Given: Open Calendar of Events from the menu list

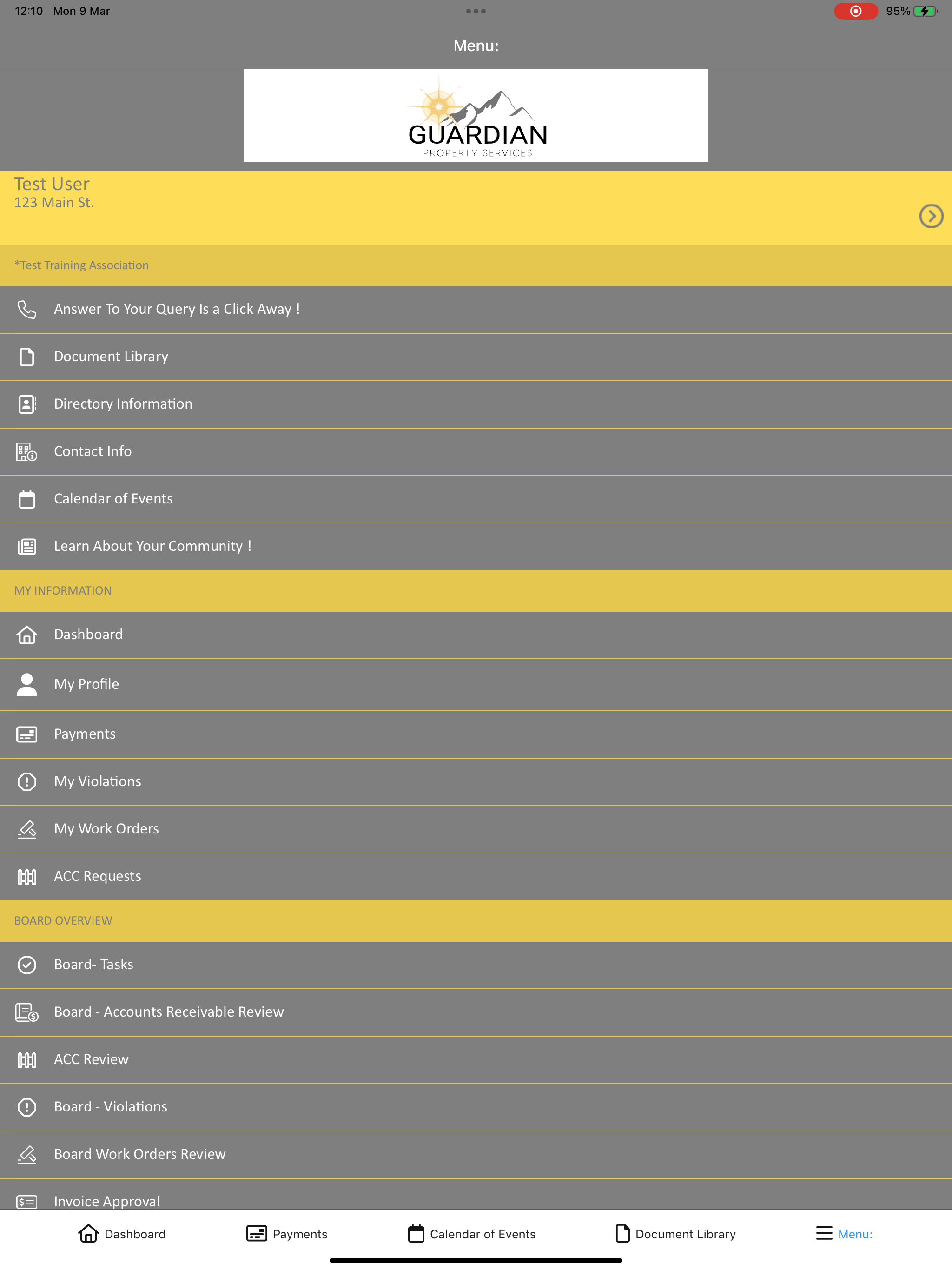Looking at the screenshot, I should (x=476, y=499).
